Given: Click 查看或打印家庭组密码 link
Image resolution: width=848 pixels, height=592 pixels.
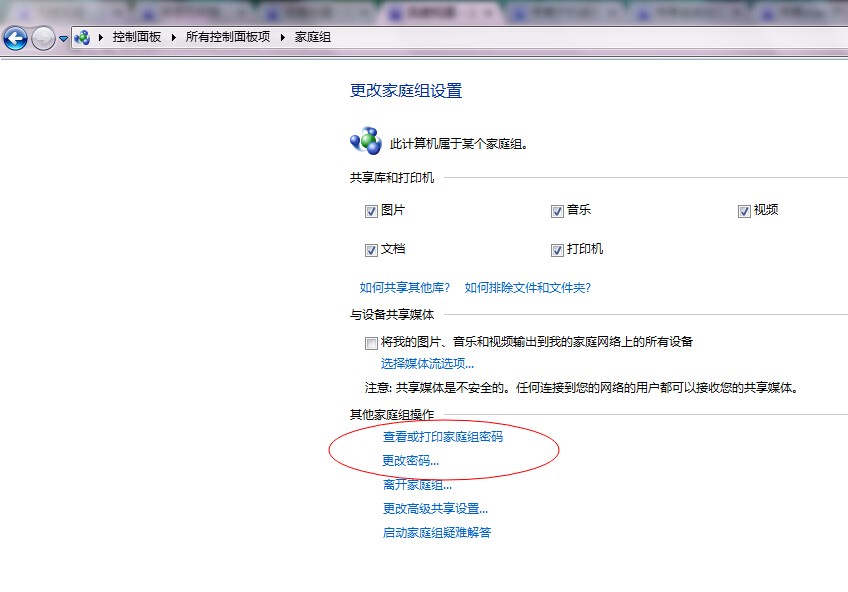Looking at the screenshot, I should pyautogui.click(x=443, y=437).
